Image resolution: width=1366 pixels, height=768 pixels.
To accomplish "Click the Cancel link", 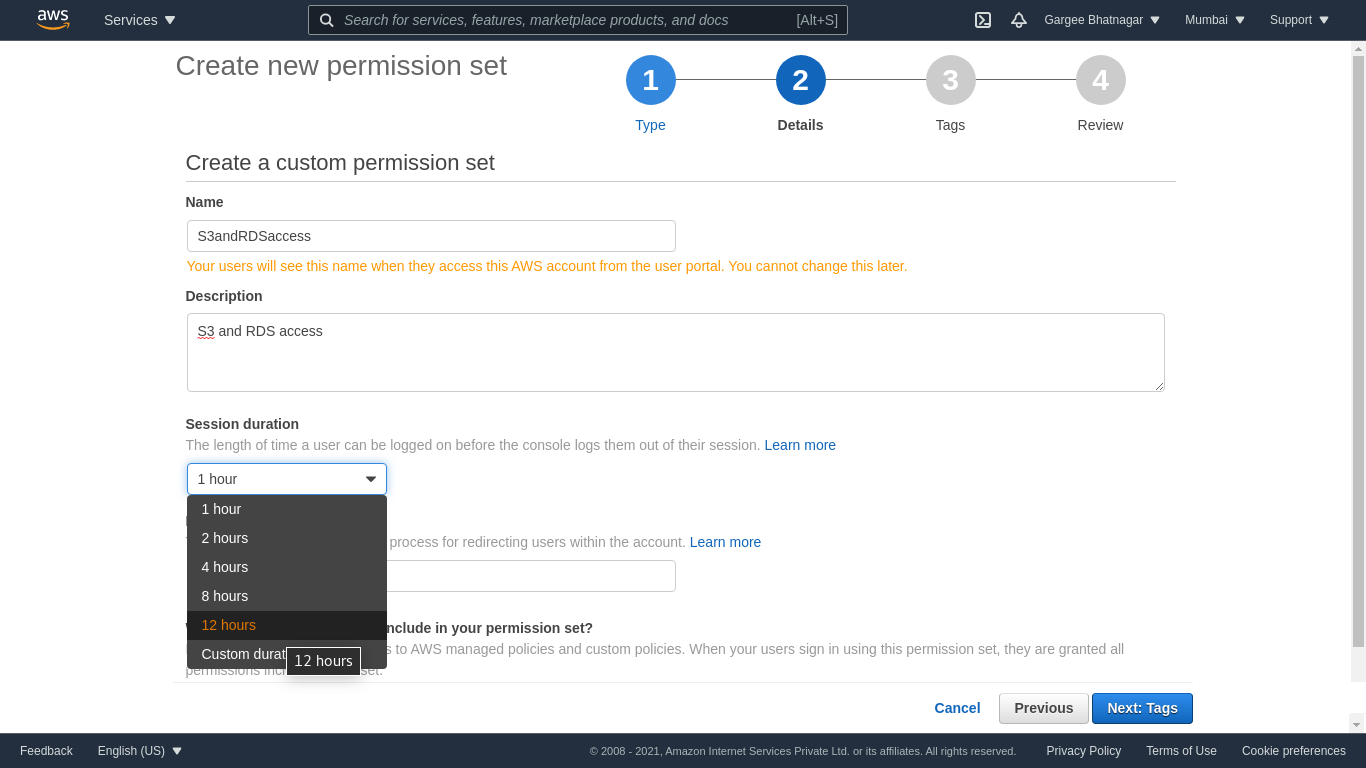I will [957, 708].
